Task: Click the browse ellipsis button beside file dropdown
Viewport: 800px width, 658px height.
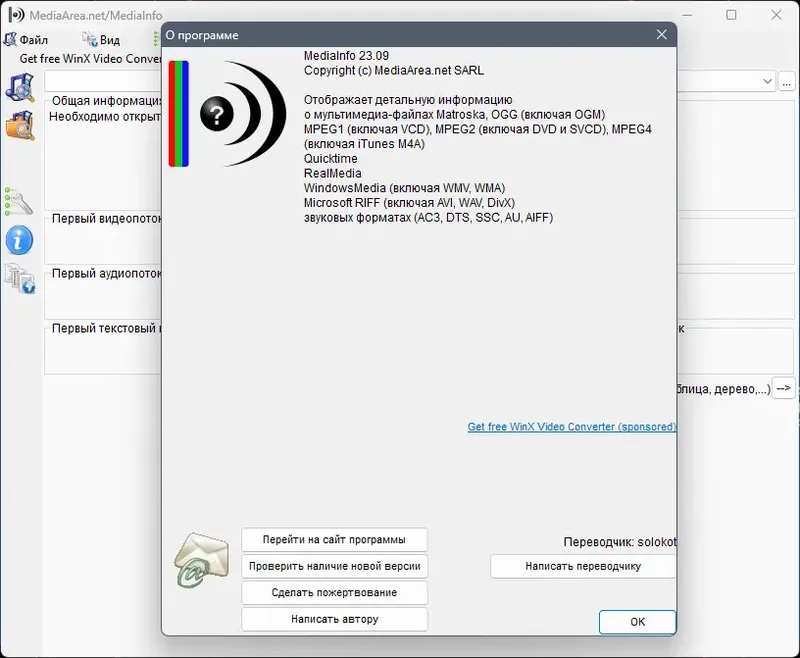Action: pyautogui.click(x=787, y=82)
